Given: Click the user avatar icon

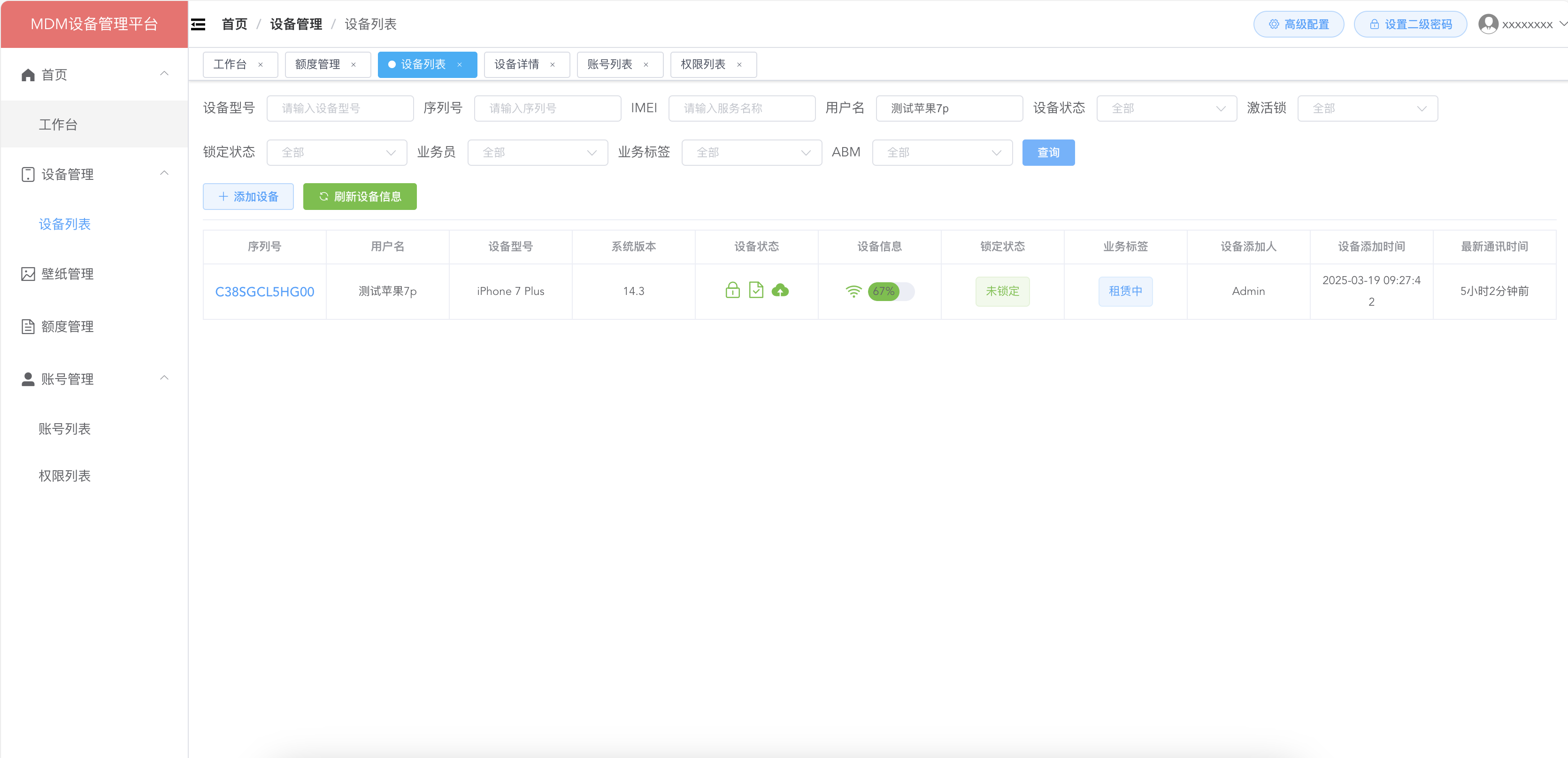Looking at the screenshot, I should (1488, 24).
